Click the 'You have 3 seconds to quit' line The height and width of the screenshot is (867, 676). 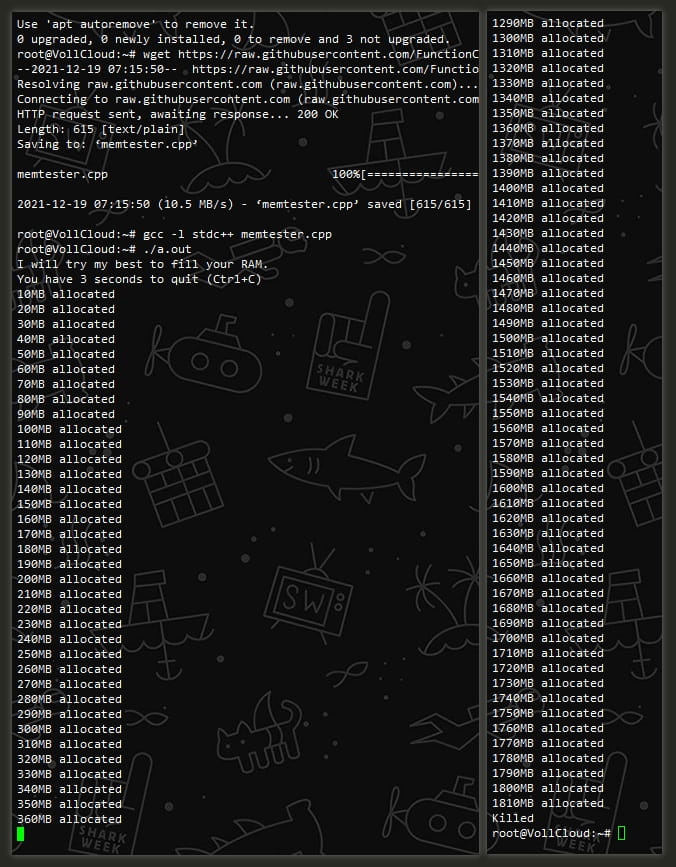tap(139, 279)
